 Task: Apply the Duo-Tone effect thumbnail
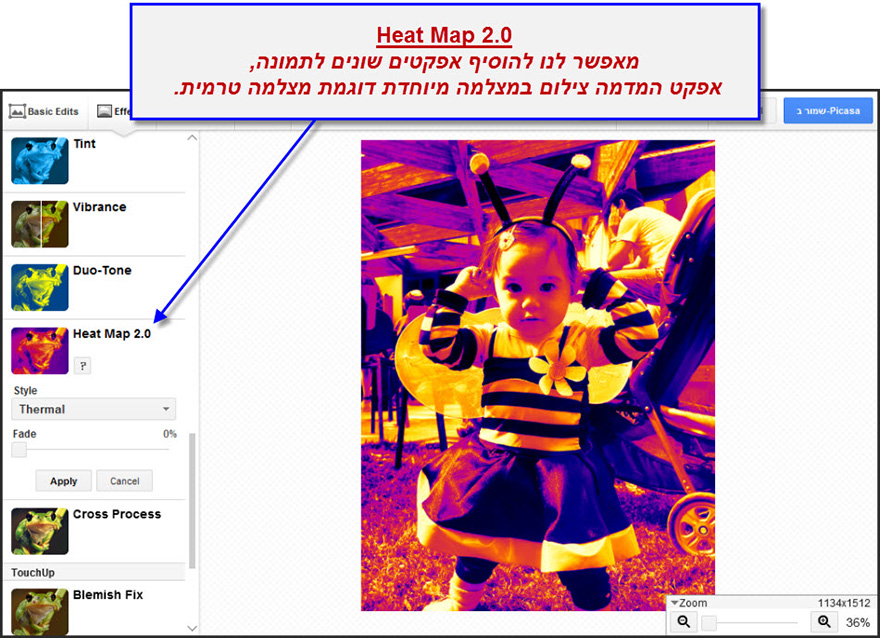40,287
